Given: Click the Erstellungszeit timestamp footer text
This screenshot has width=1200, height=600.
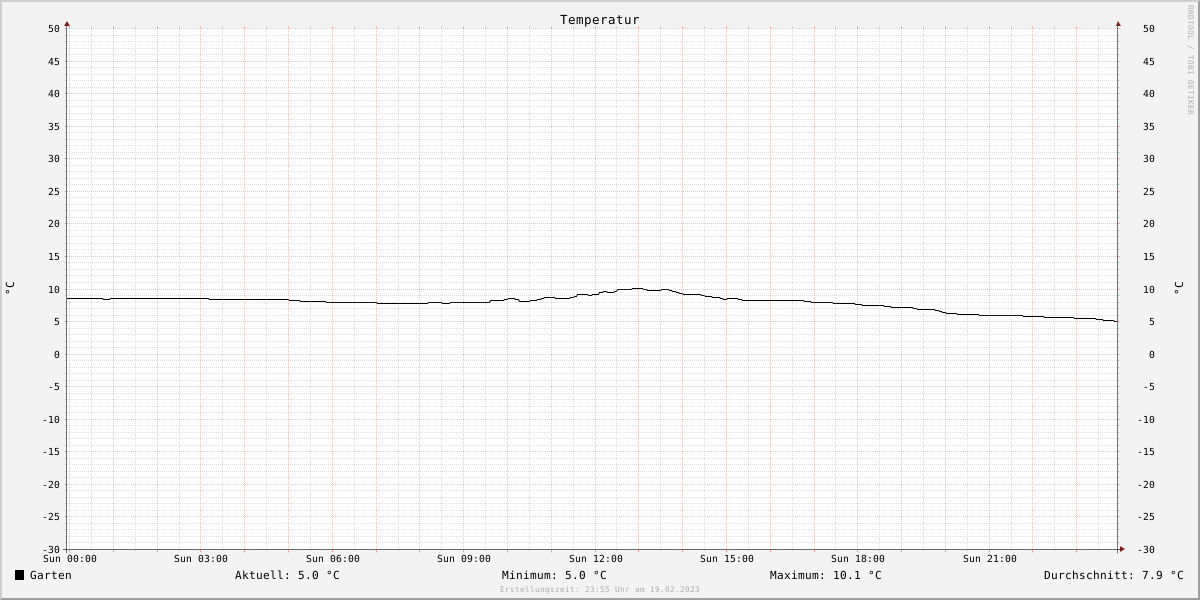Looking at the screenshot, I should pyautogui.click(x=600, y=589).
